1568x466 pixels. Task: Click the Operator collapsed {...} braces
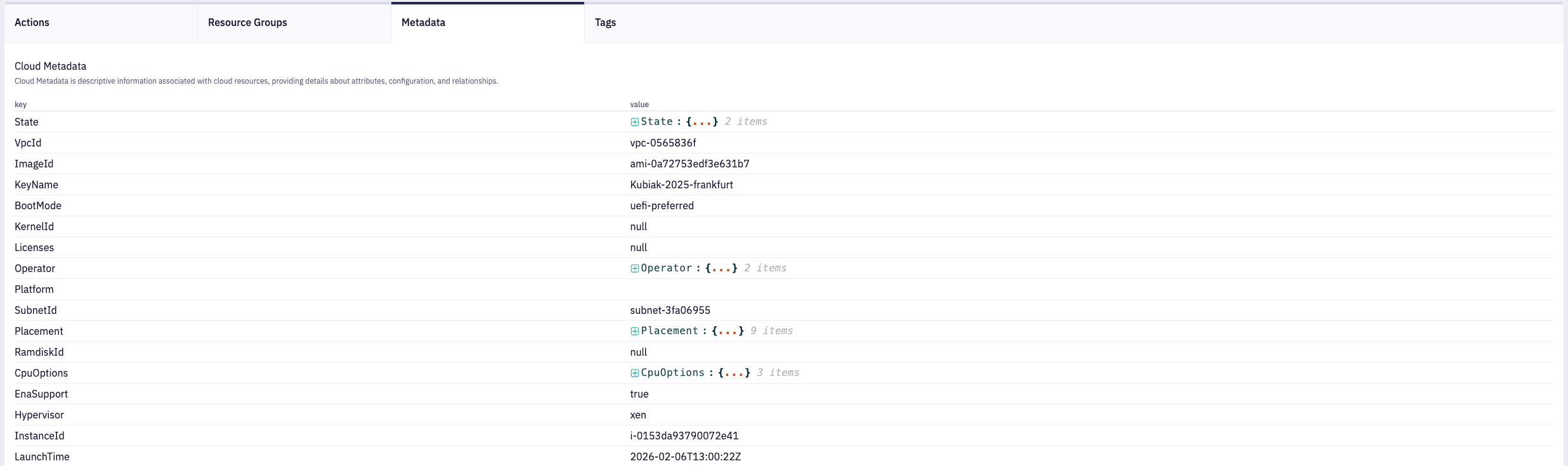coord(721,268)
